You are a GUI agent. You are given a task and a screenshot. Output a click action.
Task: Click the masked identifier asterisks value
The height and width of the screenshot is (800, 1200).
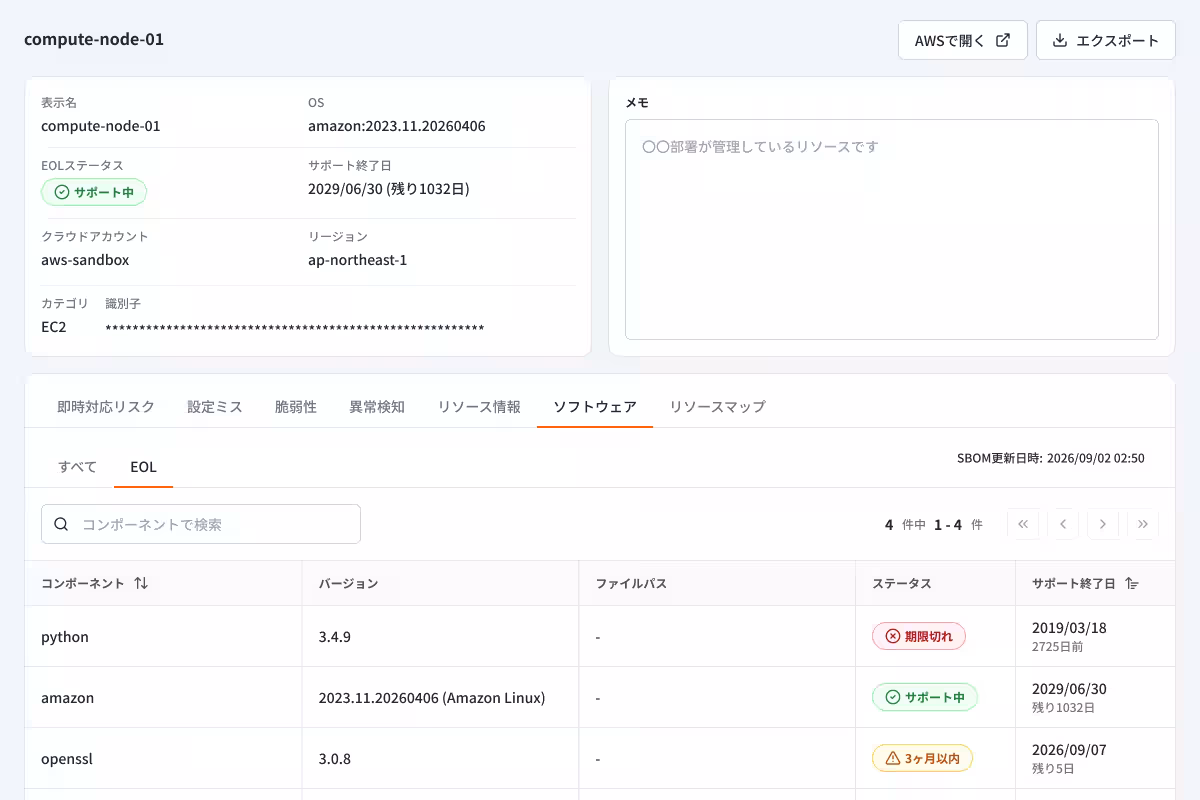pos(295,328)
